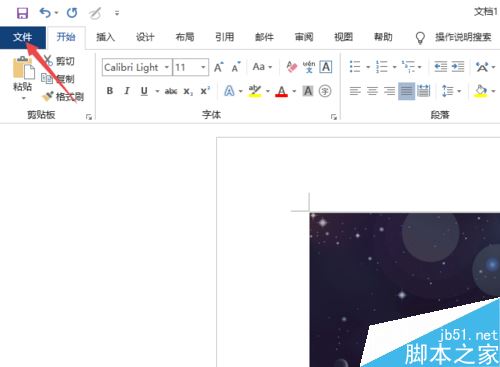Apply red font color A
The height and width of the screenshot is (367, 500).
(x=282, y=91)
